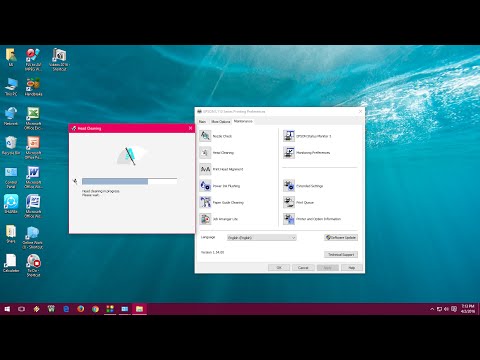This screenshot has height=360, width=480.
Task: Open This PC desktop icon
Action: coord(11,87)
